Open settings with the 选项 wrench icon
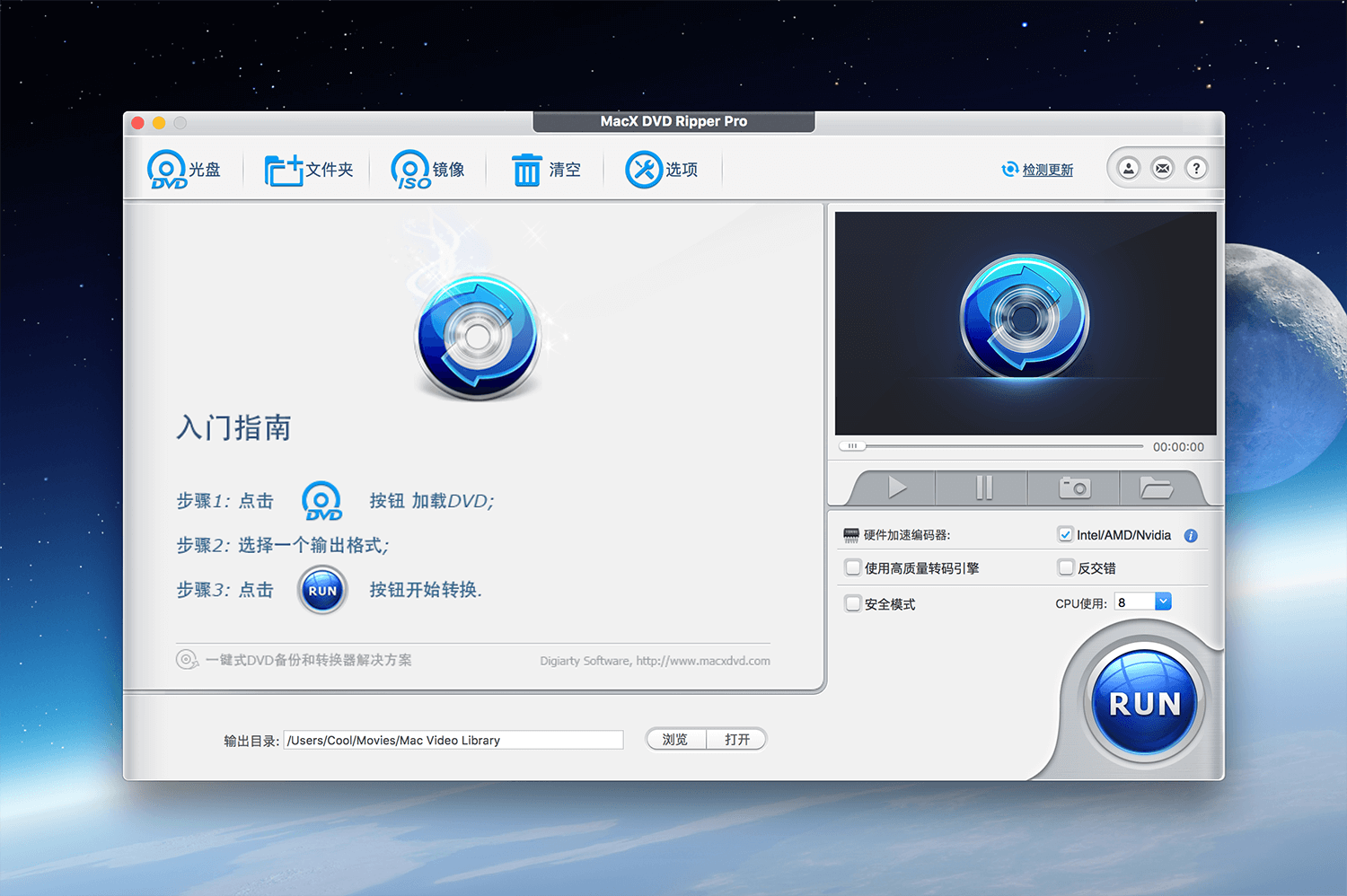This screenshot has width=1347, height=896. [x=662, y=169]
